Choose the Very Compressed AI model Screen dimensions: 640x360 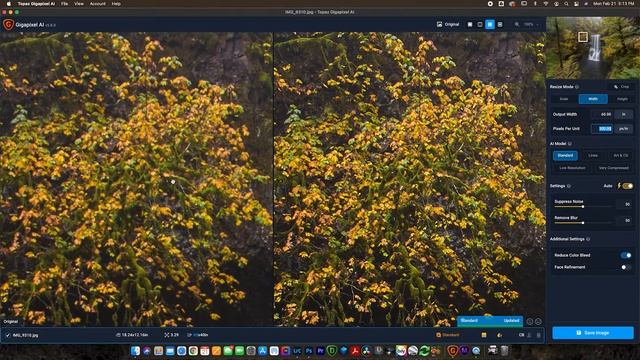(613, 168)
